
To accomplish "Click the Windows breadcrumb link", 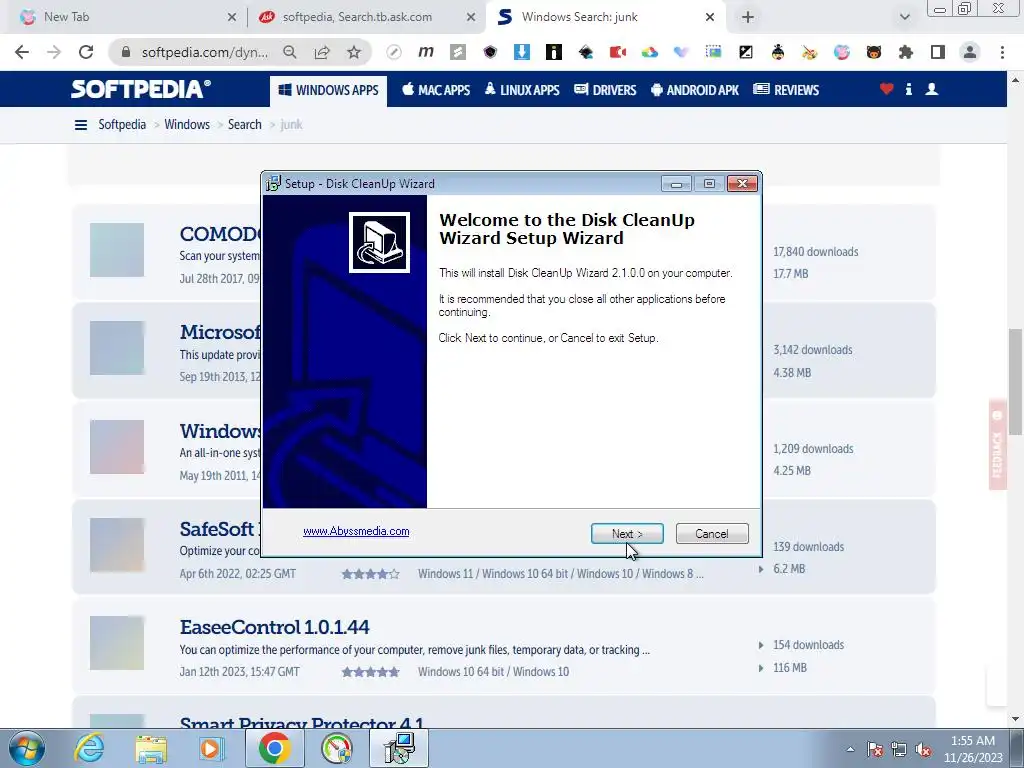I will pyautogui.click(x=187, y=125).
